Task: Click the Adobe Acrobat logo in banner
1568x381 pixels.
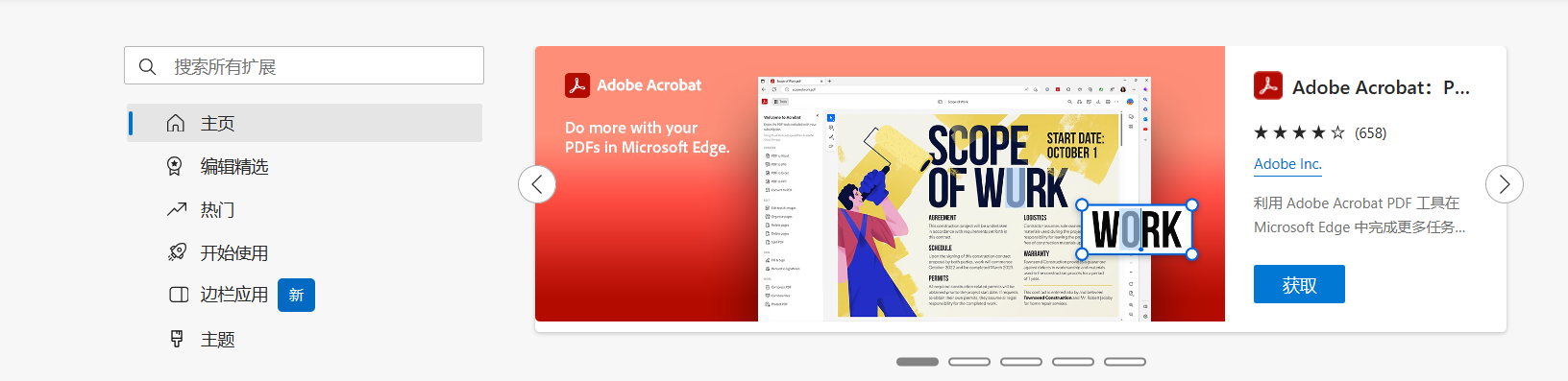Action: (577, 85)
